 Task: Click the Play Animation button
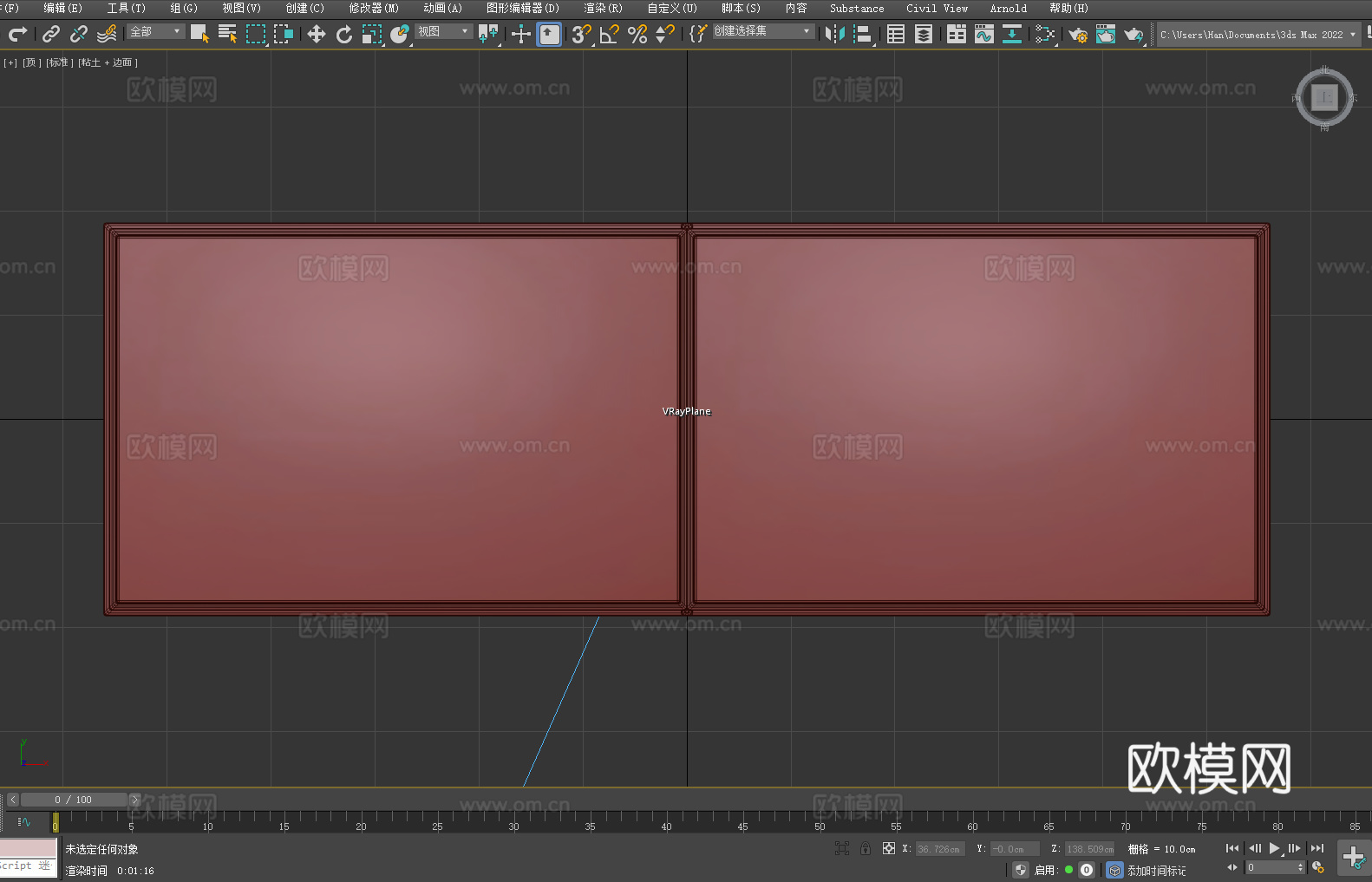[1274, 848]
